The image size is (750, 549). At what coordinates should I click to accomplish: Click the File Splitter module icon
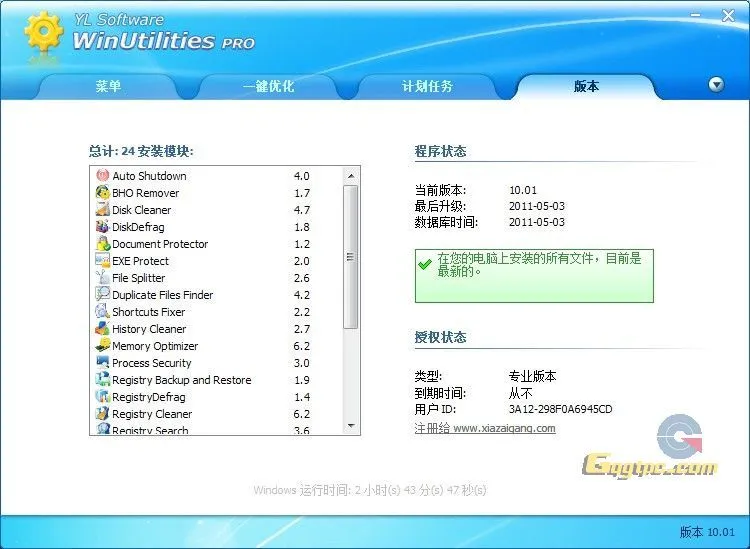102,277
